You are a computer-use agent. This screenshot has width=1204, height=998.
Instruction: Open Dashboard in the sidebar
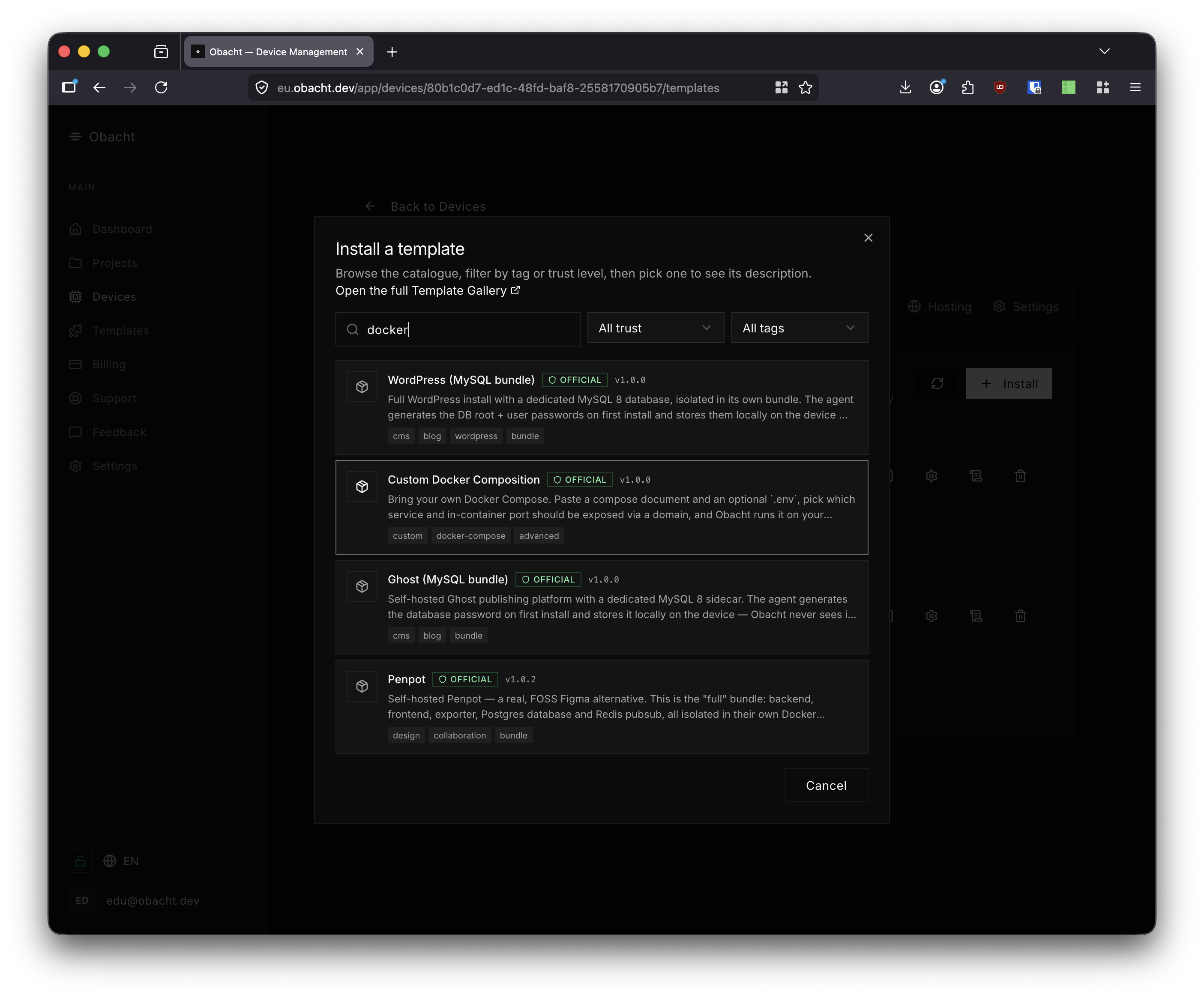click(x=111, y=229)
